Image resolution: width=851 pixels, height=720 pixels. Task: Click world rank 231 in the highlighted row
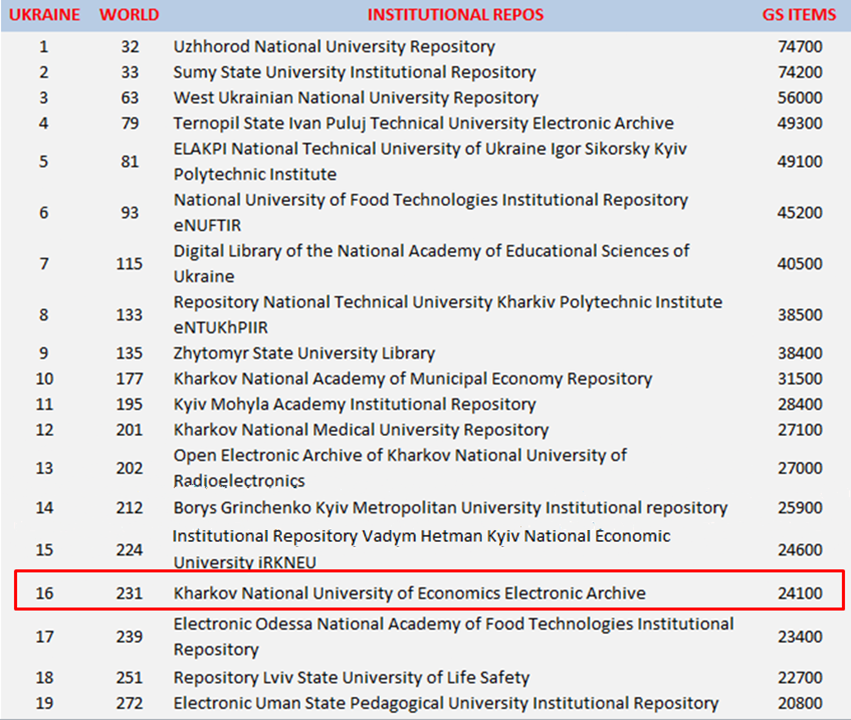click(129, 593)
